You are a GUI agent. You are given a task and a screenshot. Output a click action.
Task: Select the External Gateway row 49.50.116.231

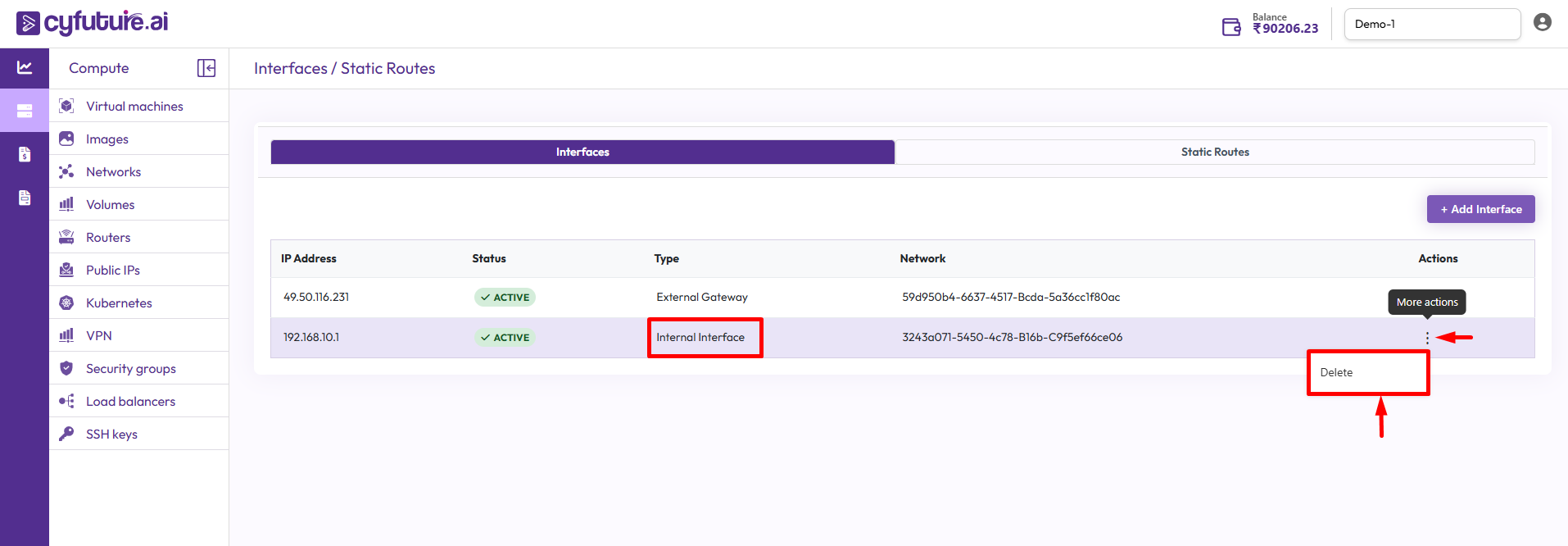point(316,297)
